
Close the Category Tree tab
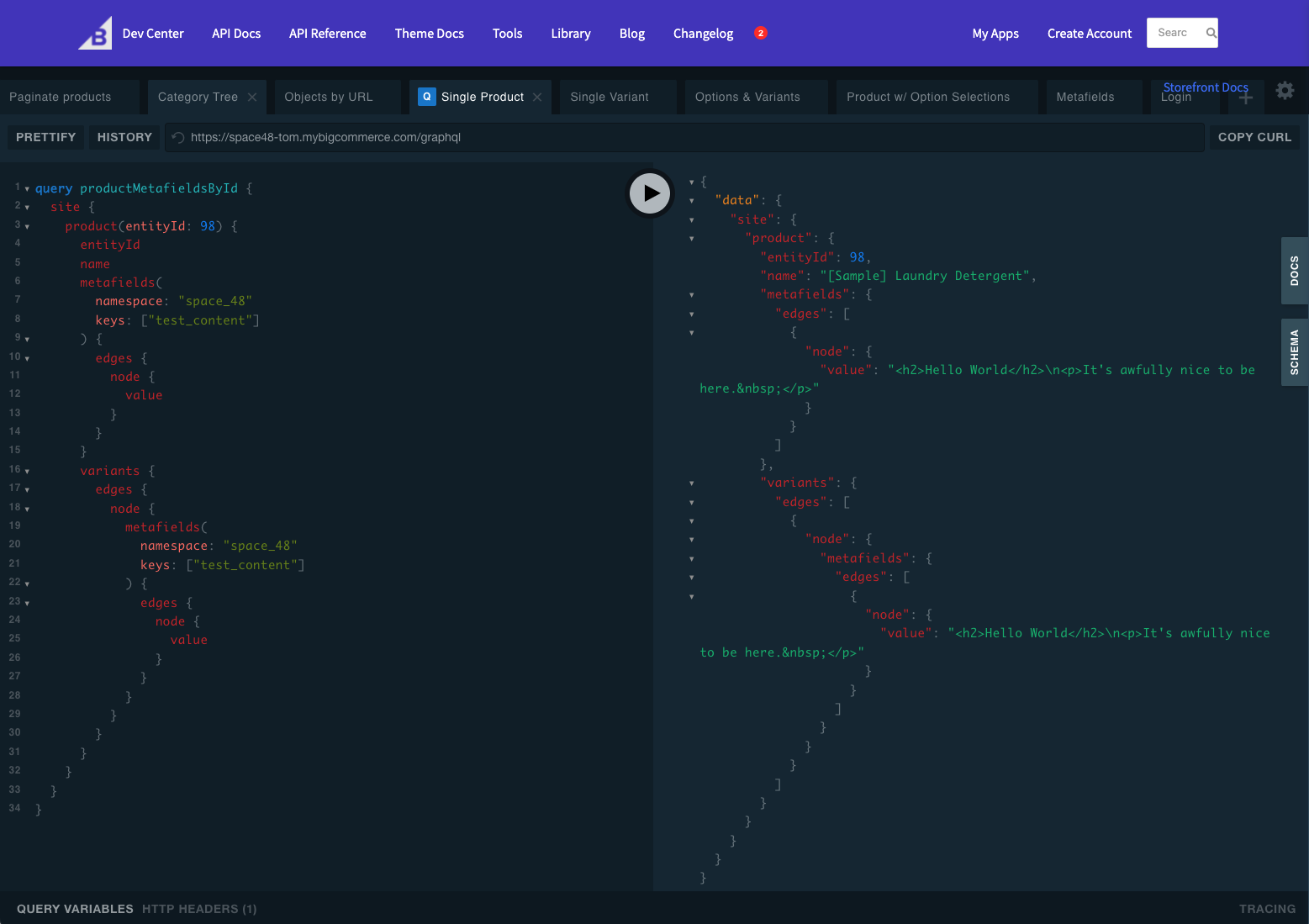[x=252, y=98]
